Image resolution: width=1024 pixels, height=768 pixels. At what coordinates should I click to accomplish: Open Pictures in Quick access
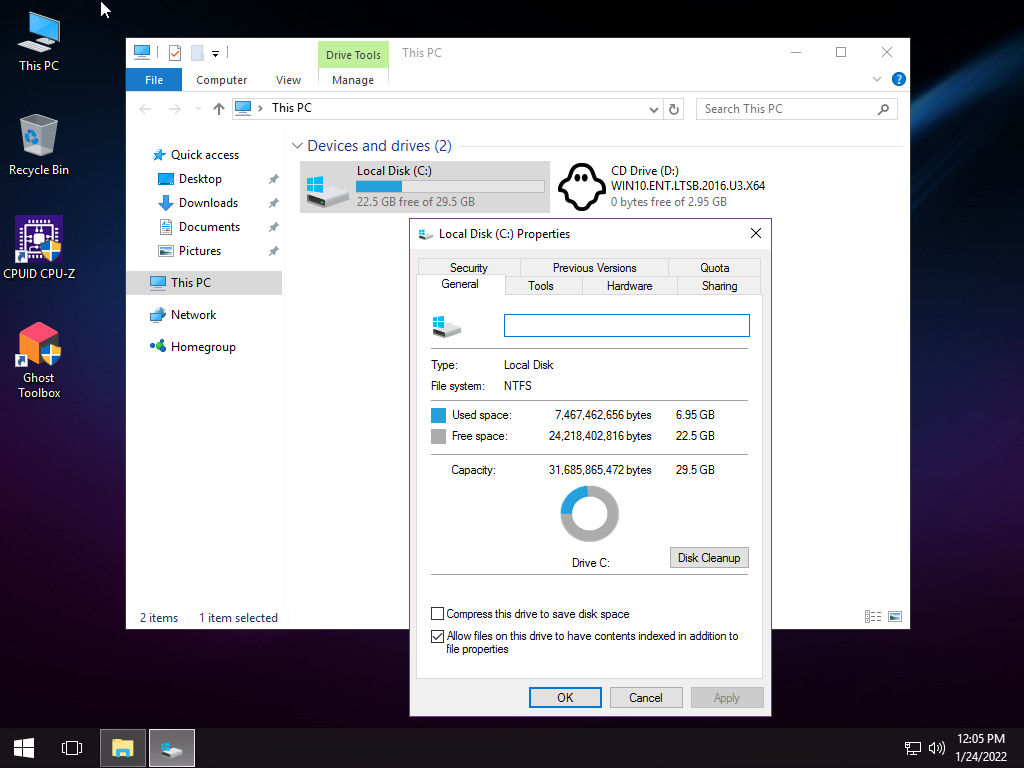tap(200, 251)
